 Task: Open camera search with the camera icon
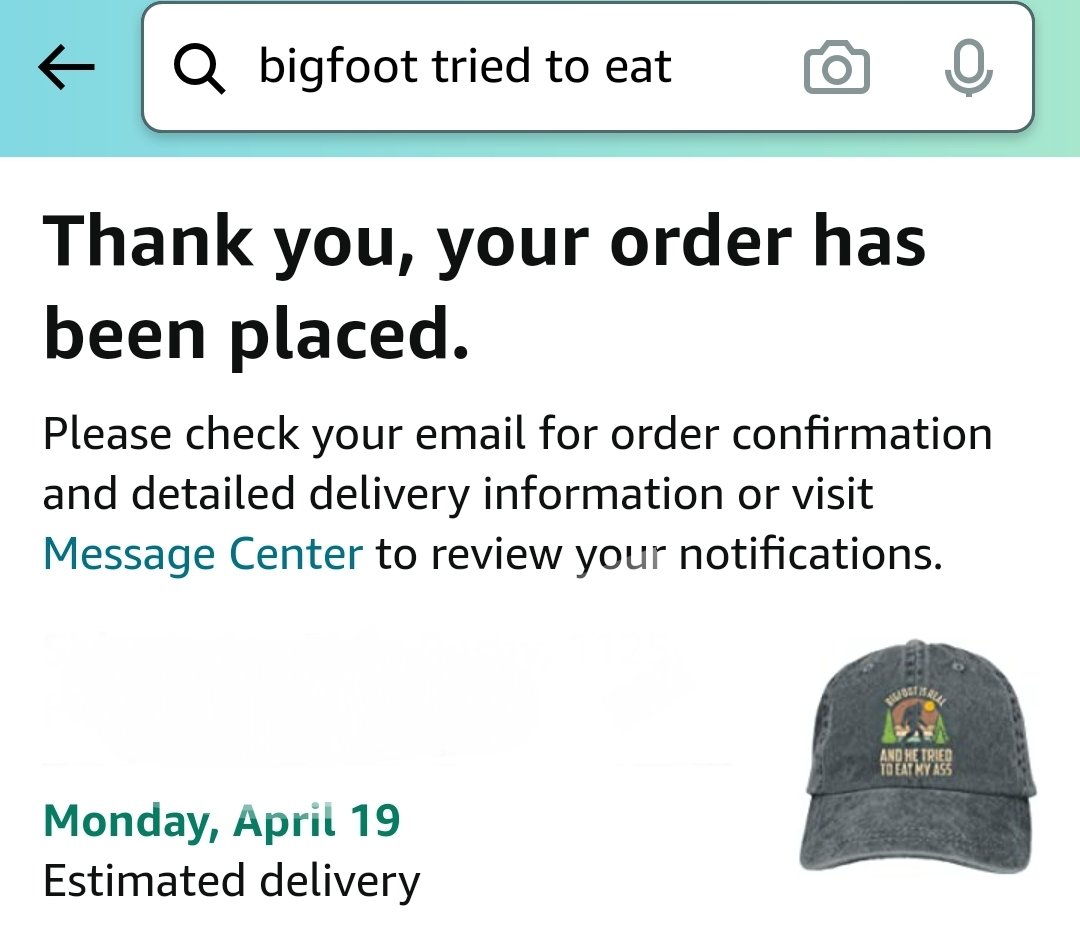837,67
